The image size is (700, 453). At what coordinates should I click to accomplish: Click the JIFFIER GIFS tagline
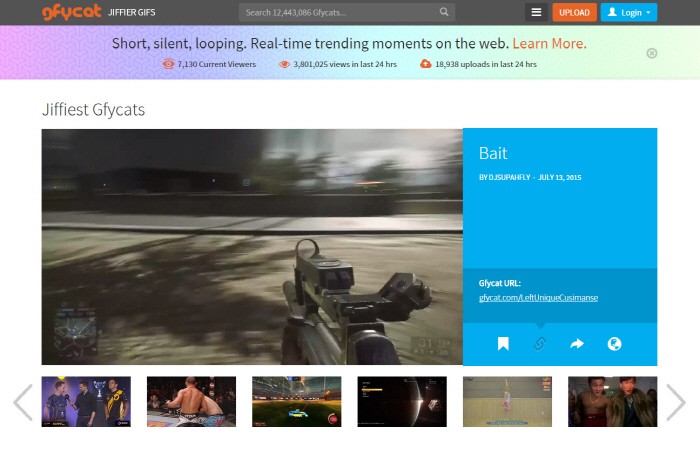coord(132,12)
